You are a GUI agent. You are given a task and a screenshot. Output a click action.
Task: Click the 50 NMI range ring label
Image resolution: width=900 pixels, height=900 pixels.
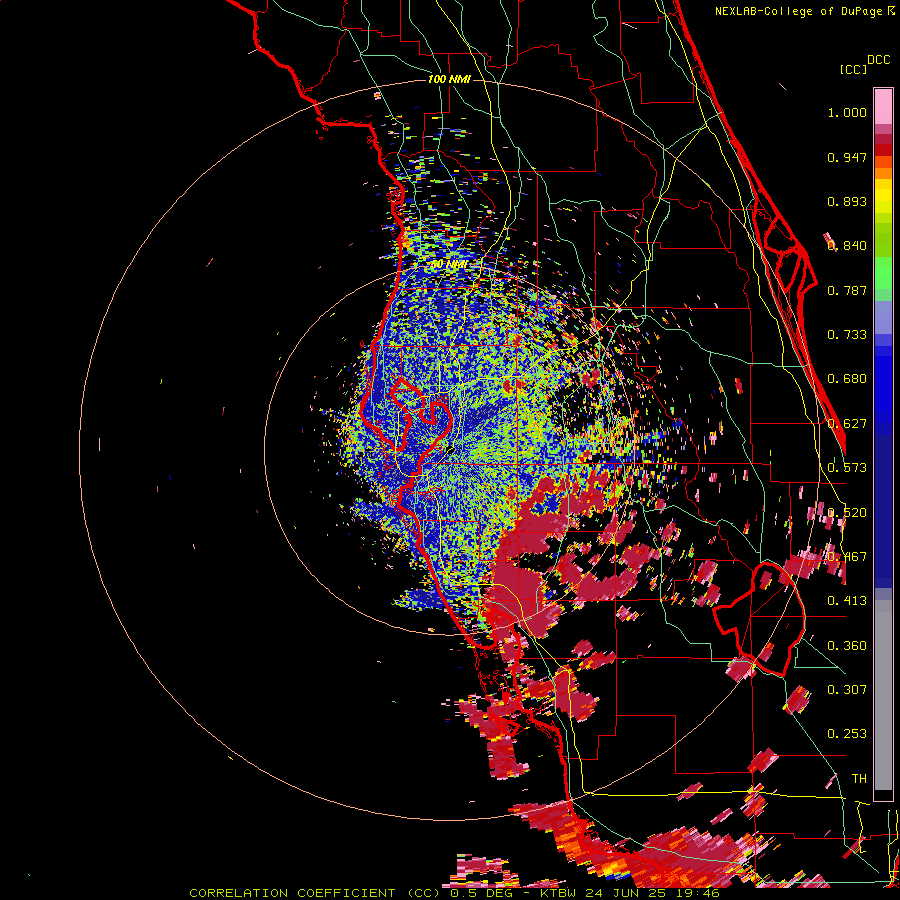pyautogui.click(x=449, y=265)
